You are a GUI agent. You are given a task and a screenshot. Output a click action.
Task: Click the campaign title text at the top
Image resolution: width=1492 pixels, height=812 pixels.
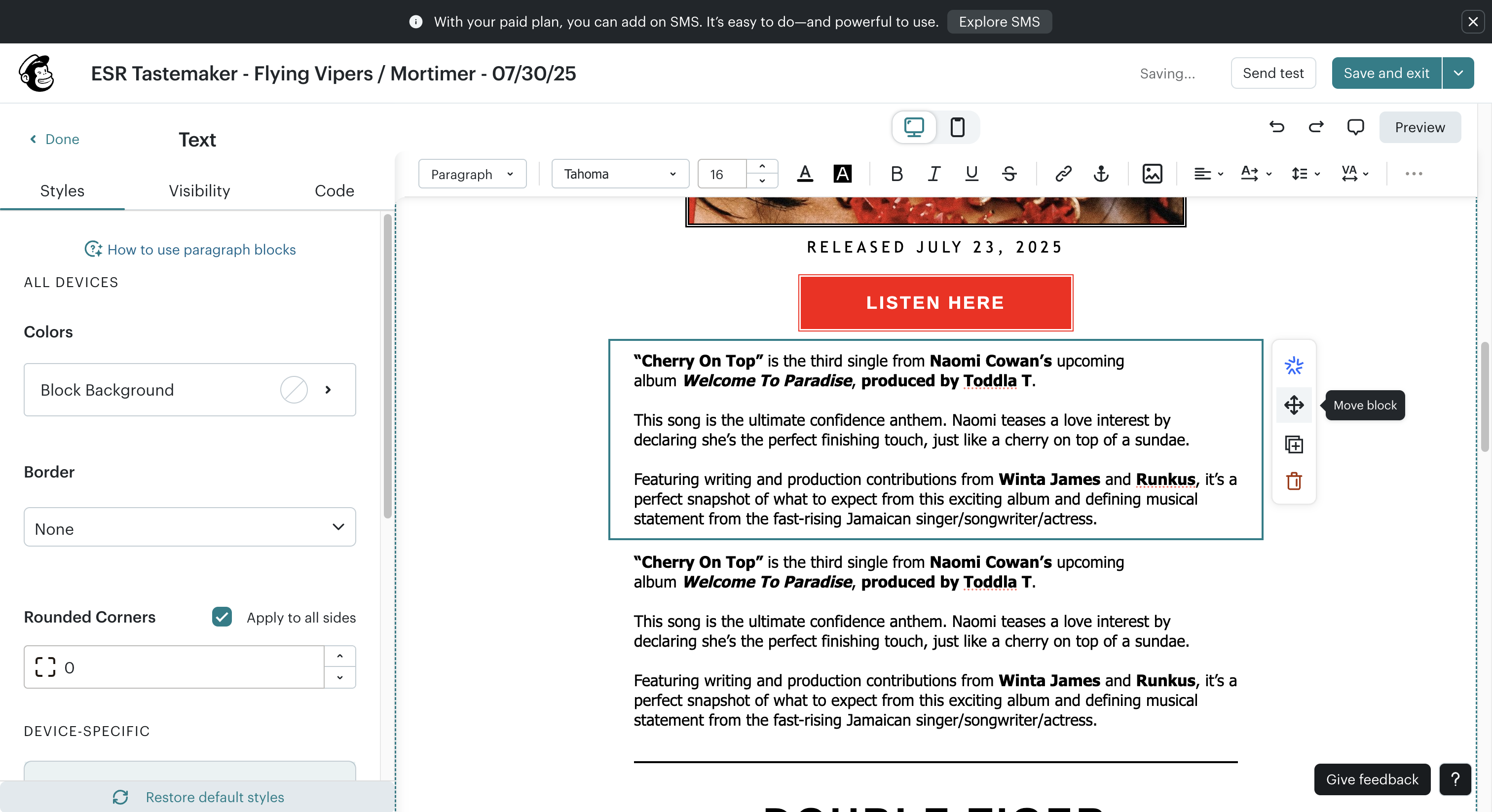[x=334, y=74]
